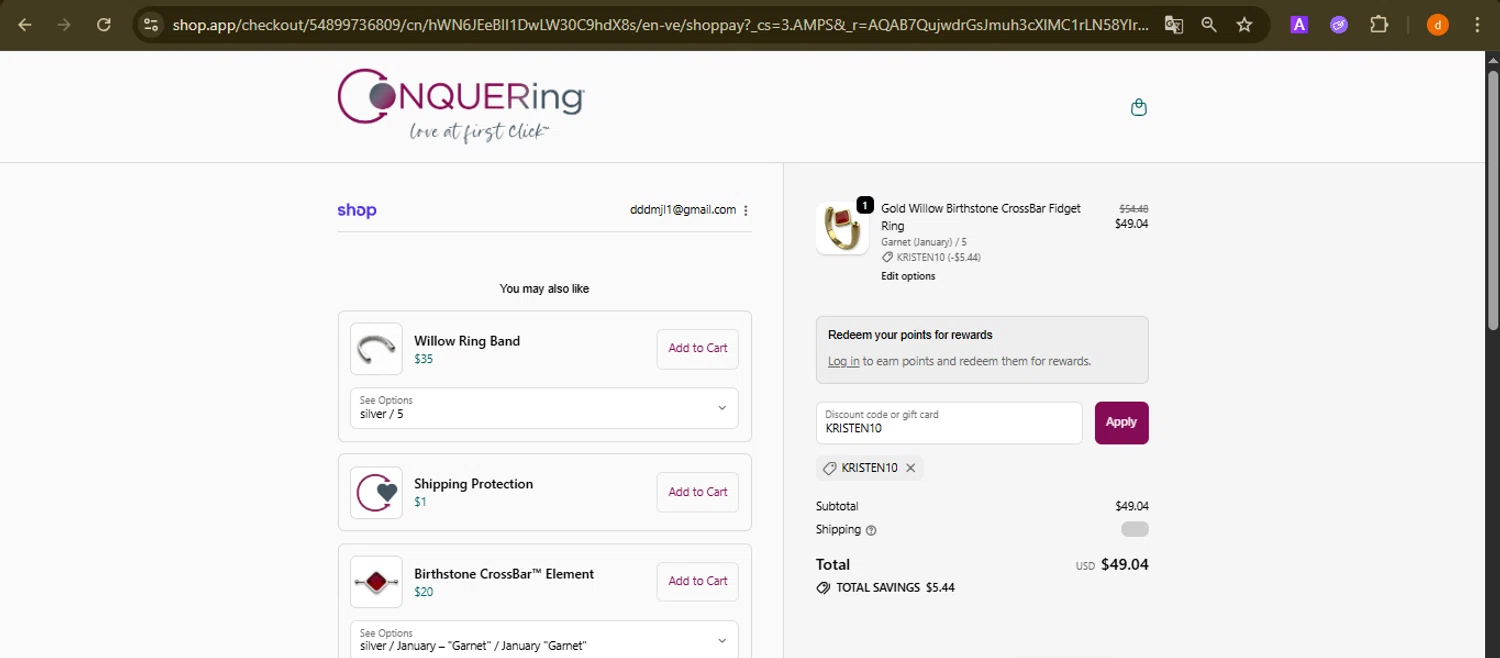Click the You may also like heading
This screenshot has height=658, width=1500.
544,289
